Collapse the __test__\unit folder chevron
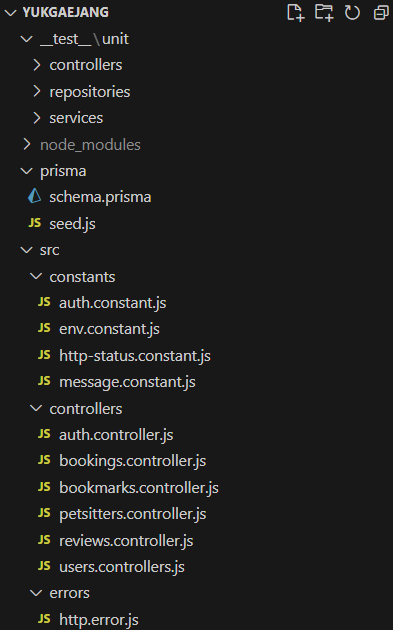Image resolution: width=393 pixels, height=630 pixels. [27, 39]
